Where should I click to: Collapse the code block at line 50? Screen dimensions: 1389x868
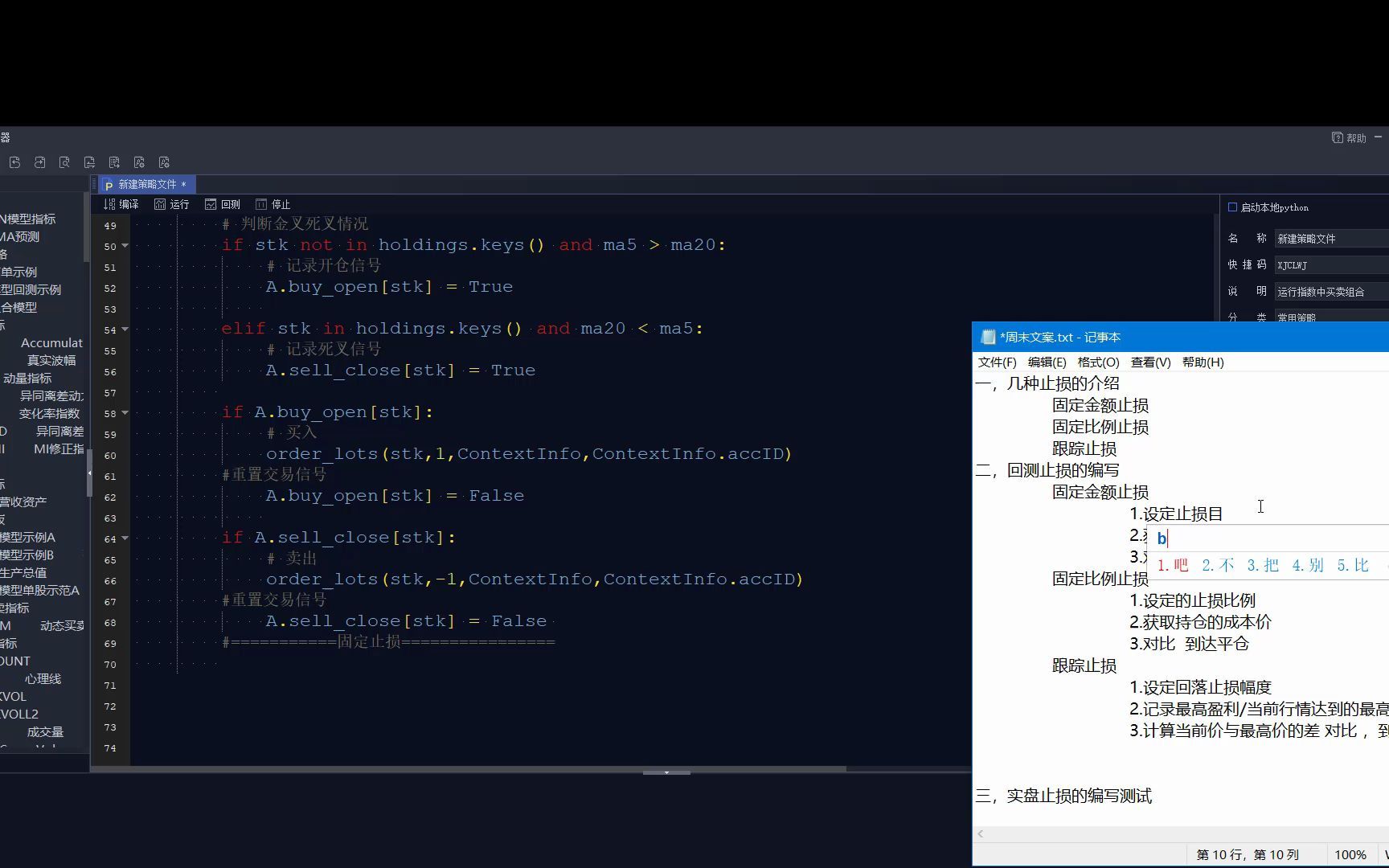(x=125, y=246)
